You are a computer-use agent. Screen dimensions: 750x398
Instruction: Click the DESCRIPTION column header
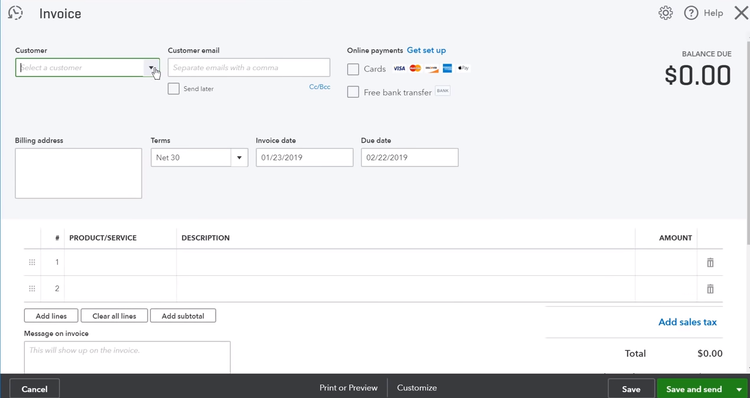click(x=206, y=238)
